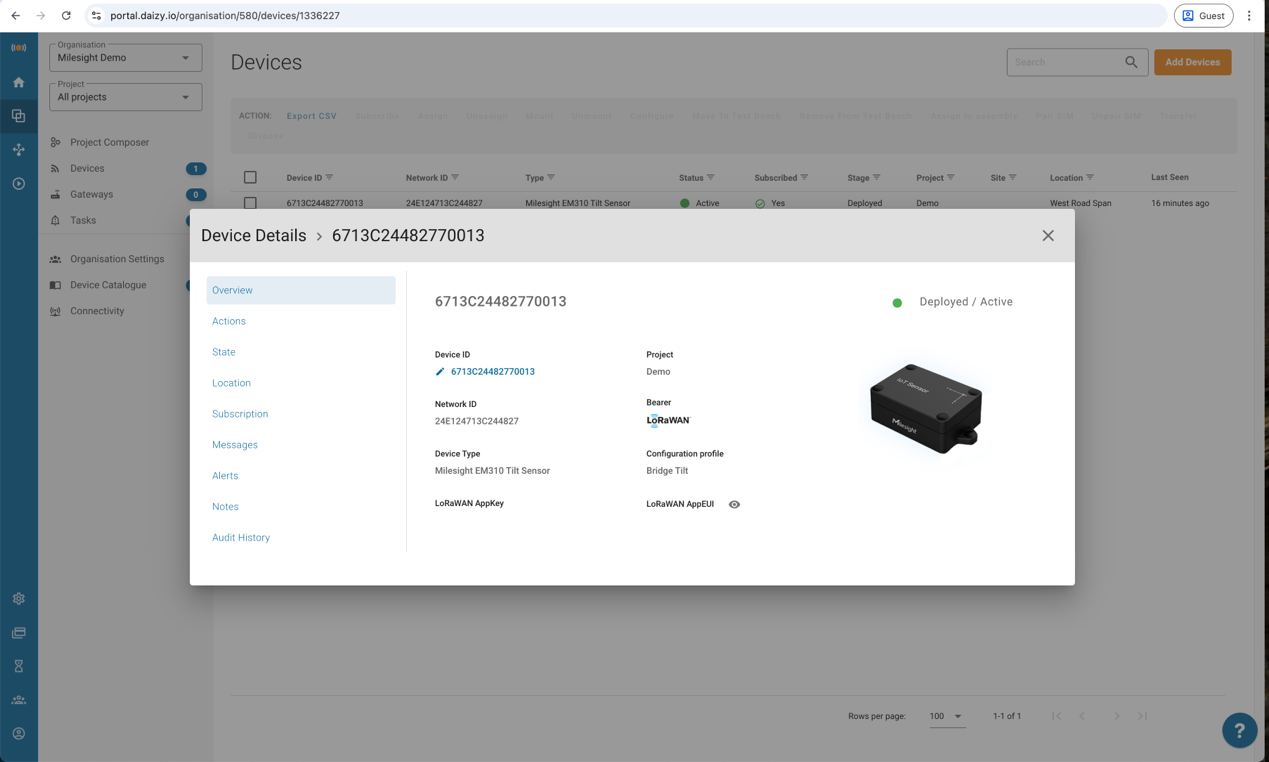
Task: Click the Last Seen column header
Action: (1170, 177)
